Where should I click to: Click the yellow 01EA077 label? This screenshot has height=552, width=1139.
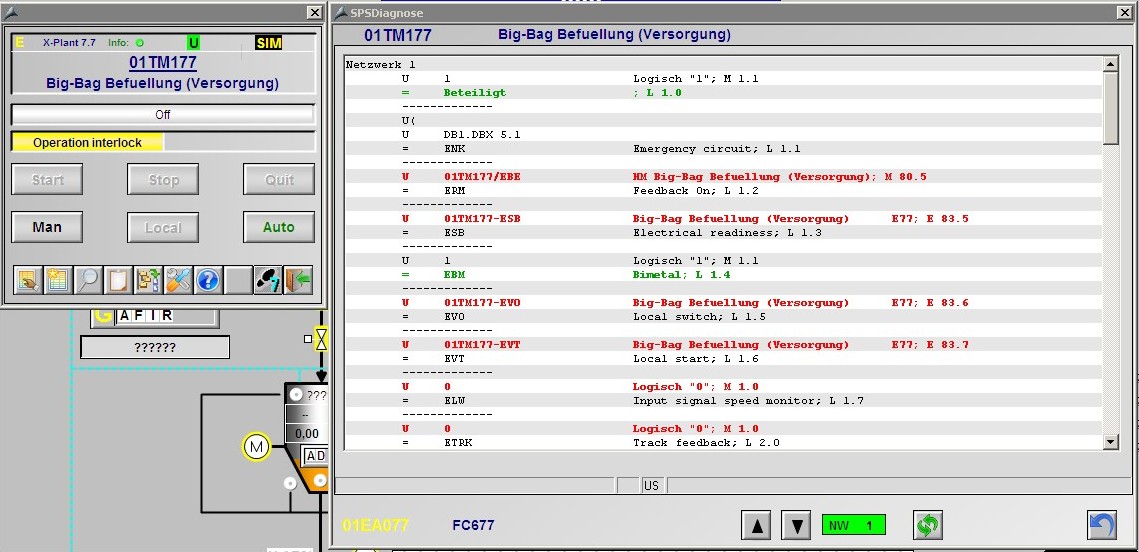[376, 525]
